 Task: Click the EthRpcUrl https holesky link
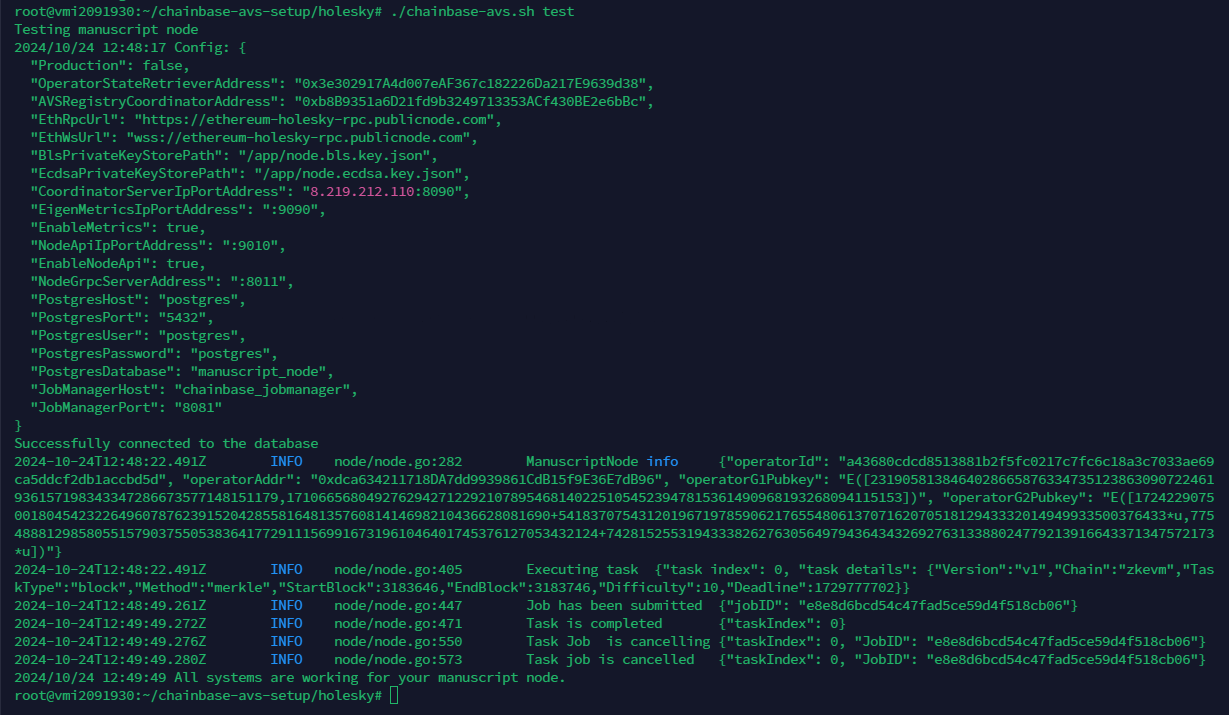click(x=314, y=119)
